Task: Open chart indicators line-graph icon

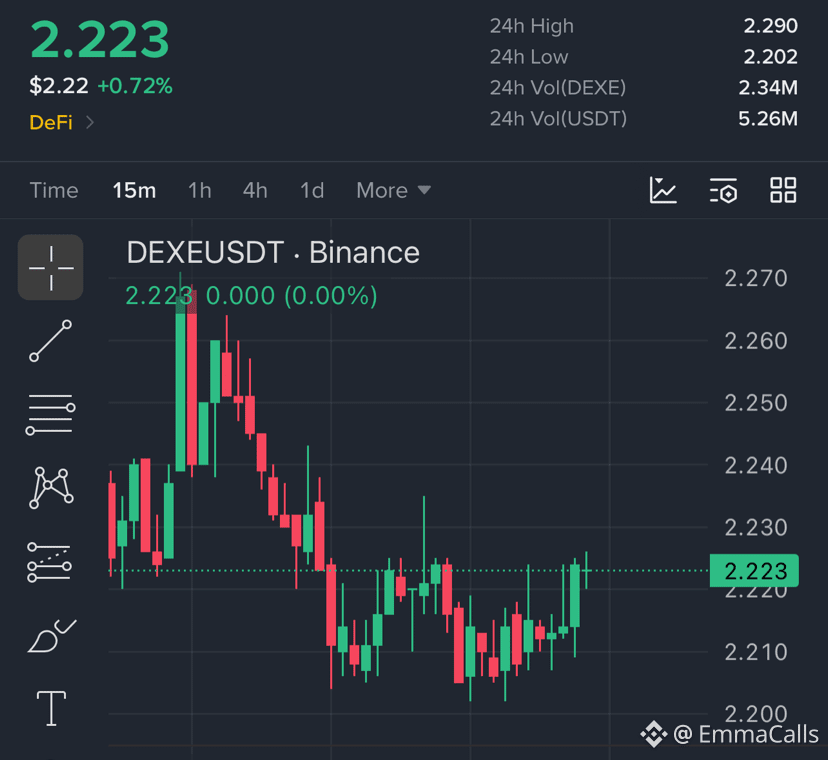Action: (x=663, y=190)
